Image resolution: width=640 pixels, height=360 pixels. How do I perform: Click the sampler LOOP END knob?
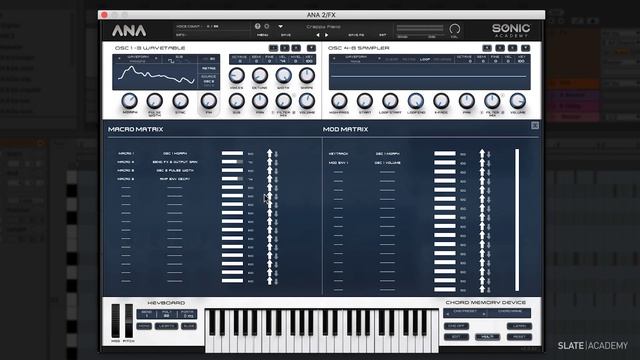416,100
